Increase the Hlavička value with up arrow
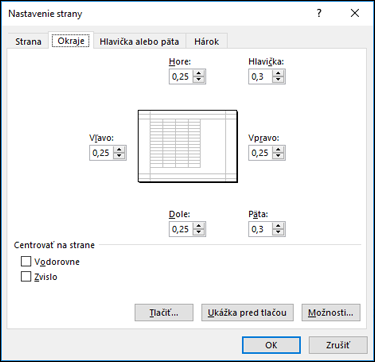The height and width of the screenshot is (362, 375). click(x=278, y=73)
